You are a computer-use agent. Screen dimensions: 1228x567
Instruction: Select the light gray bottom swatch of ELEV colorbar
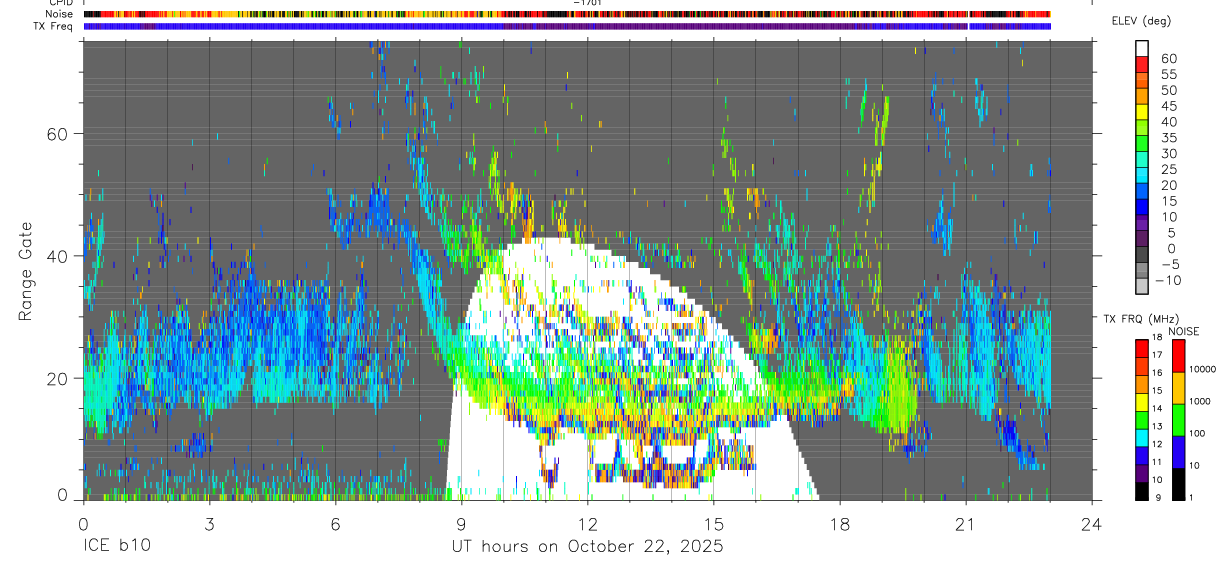(1142, 287)
